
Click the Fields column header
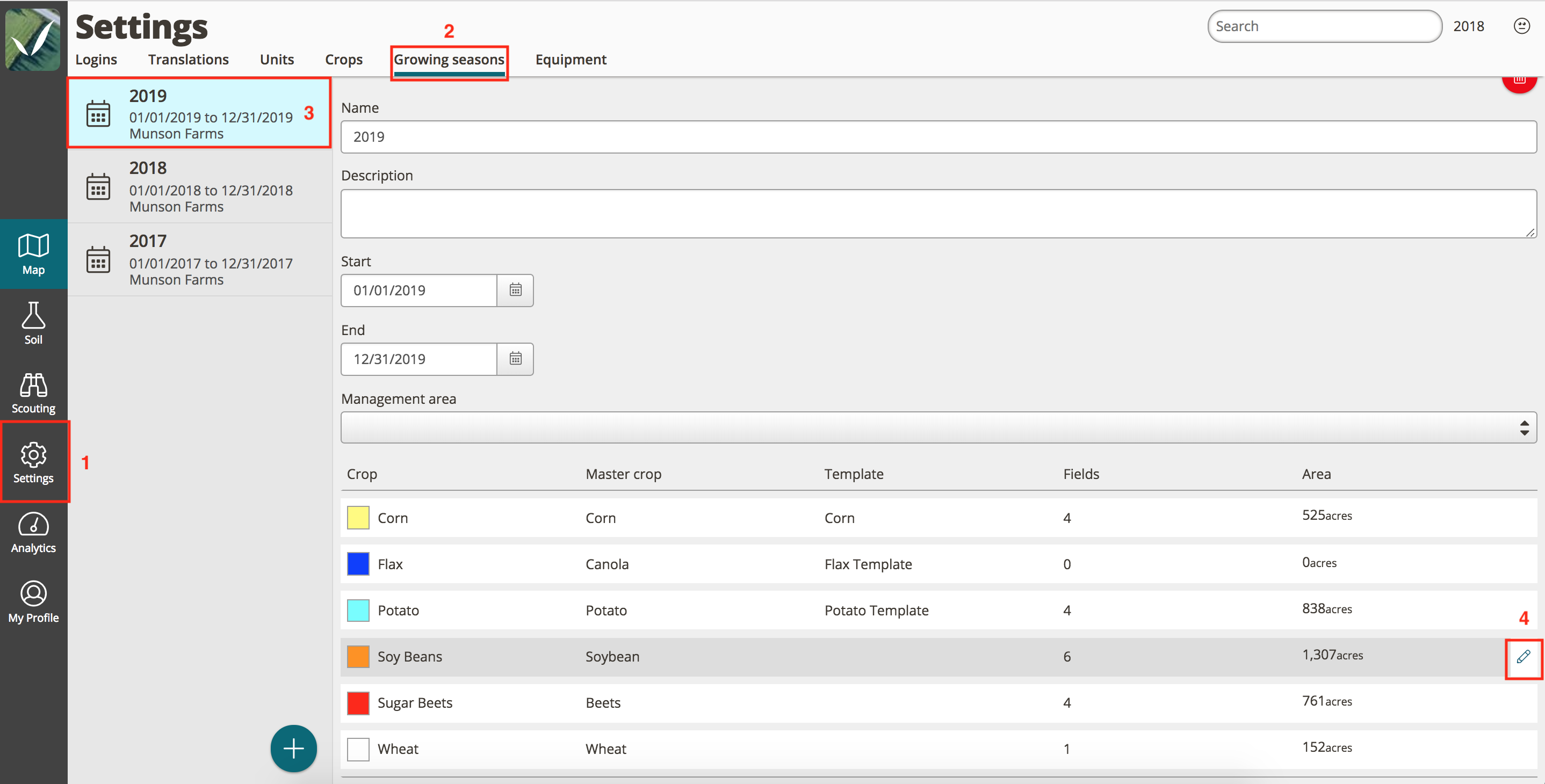pyautogui.click(x=1081, y=474)
